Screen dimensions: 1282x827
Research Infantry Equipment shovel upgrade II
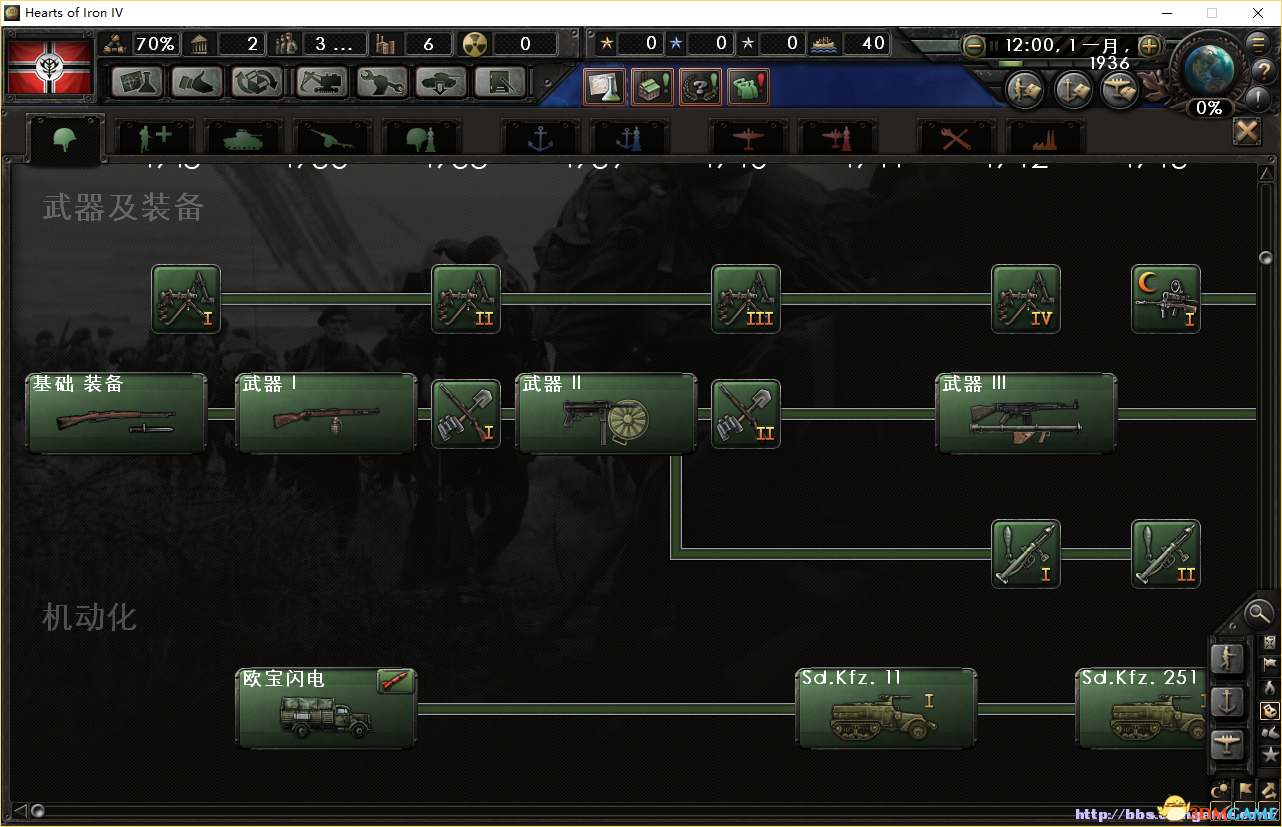(746, 414)
